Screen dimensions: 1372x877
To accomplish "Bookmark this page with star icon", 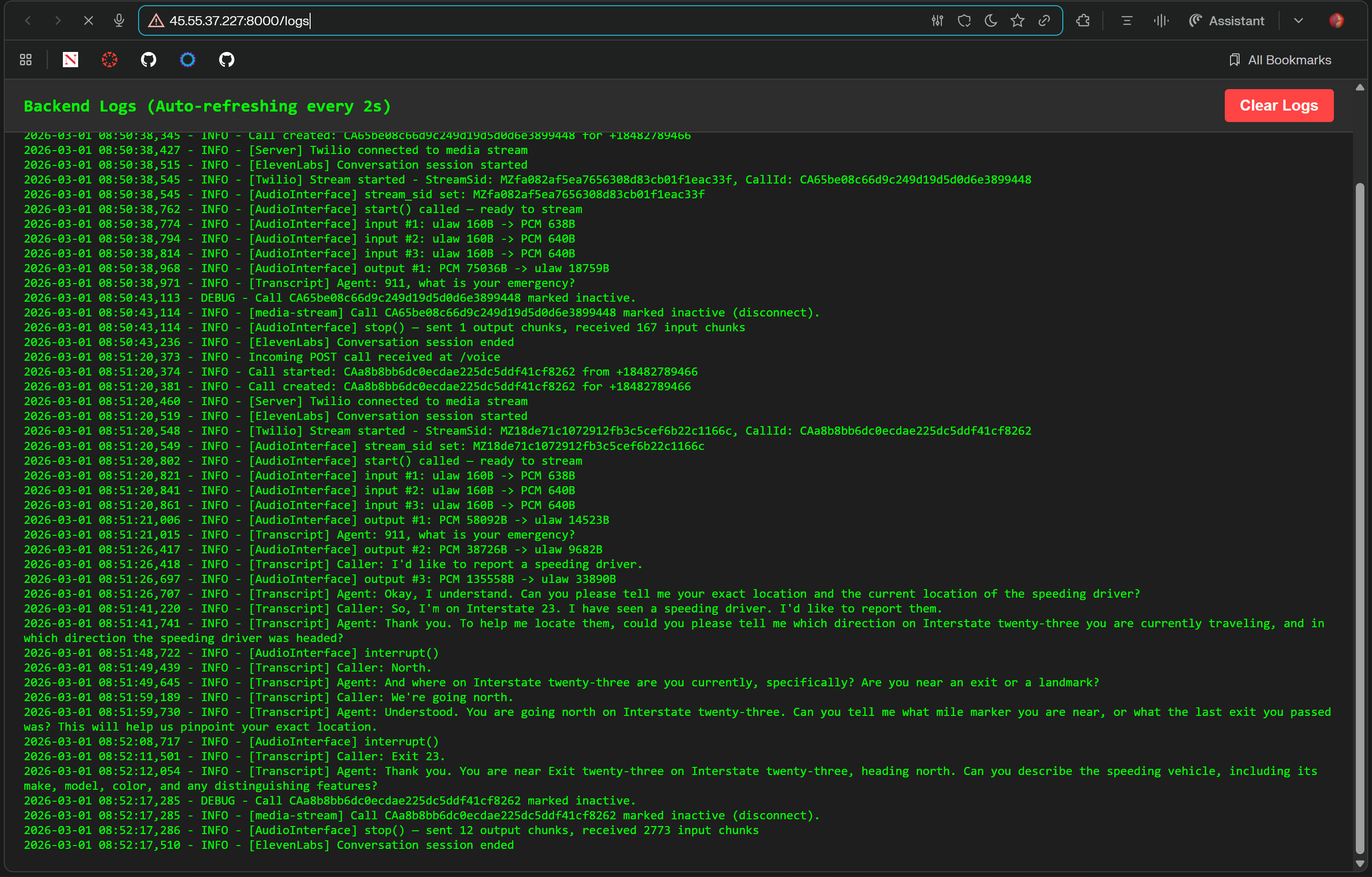I will tap(1017, 21).
